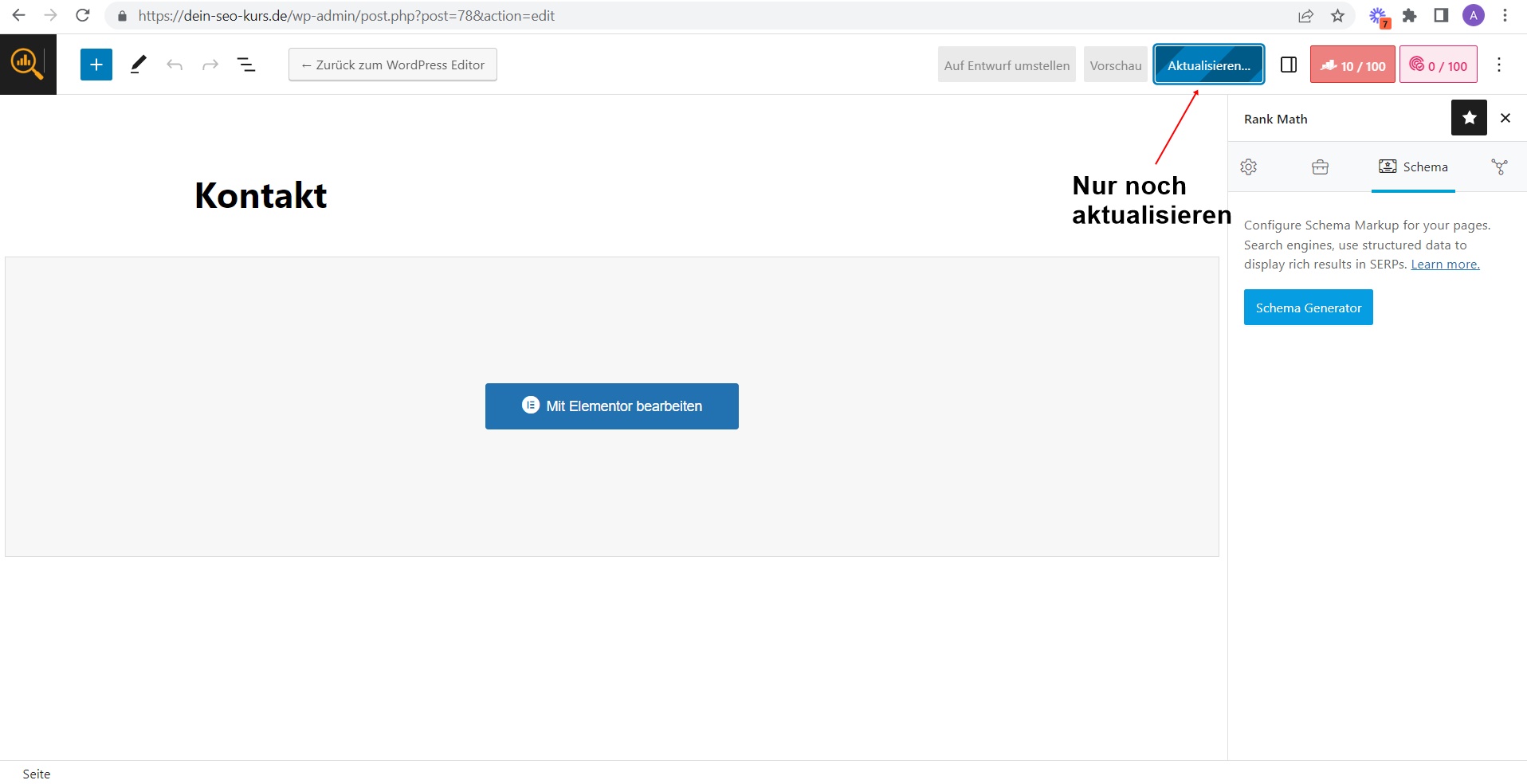
Task: Unpin Rank Math star icon
Action: (1469, 118)
